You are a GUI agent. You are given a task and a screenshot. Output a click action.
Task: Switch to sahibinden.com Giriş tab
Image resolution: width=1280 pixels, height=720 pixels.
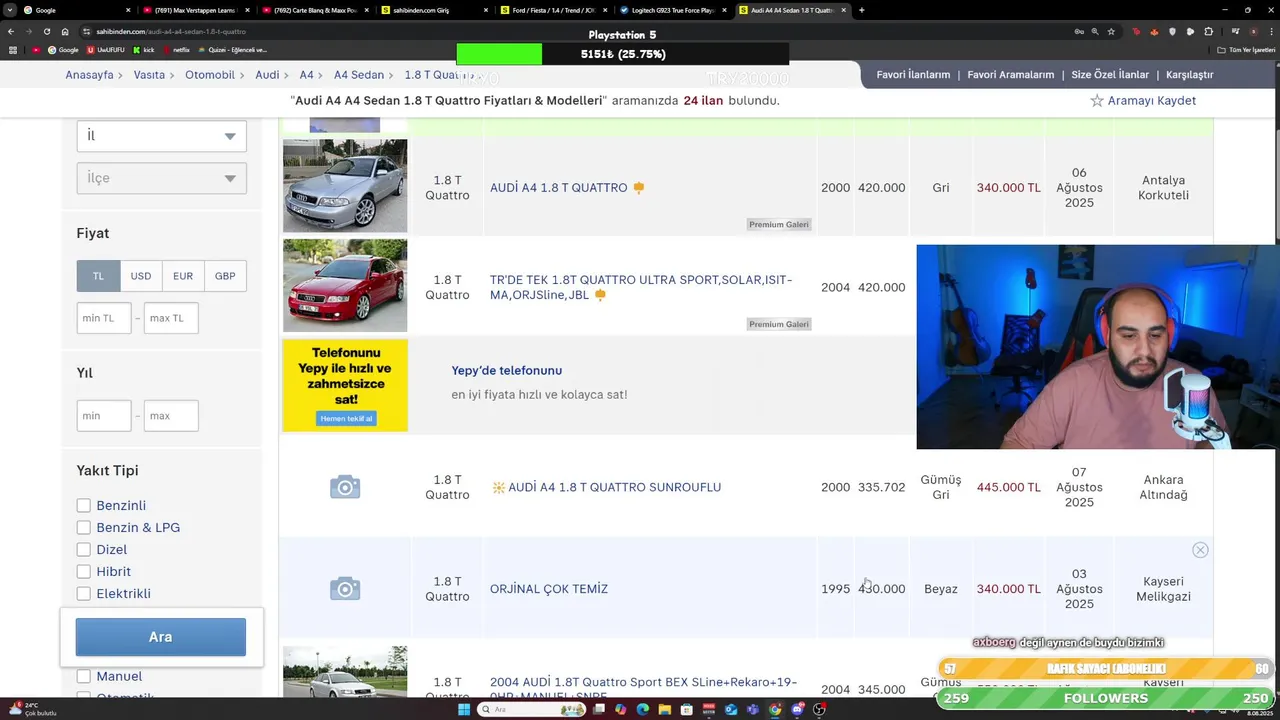coord(436,10)
